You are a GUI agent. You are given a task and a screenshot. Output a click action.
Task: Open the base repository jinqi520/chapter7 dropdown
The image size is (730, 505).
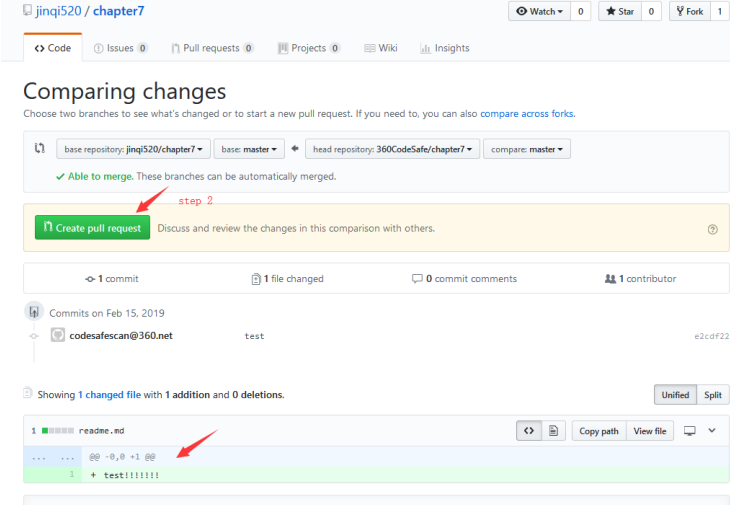pyautogui.click(x=133, y=149)
